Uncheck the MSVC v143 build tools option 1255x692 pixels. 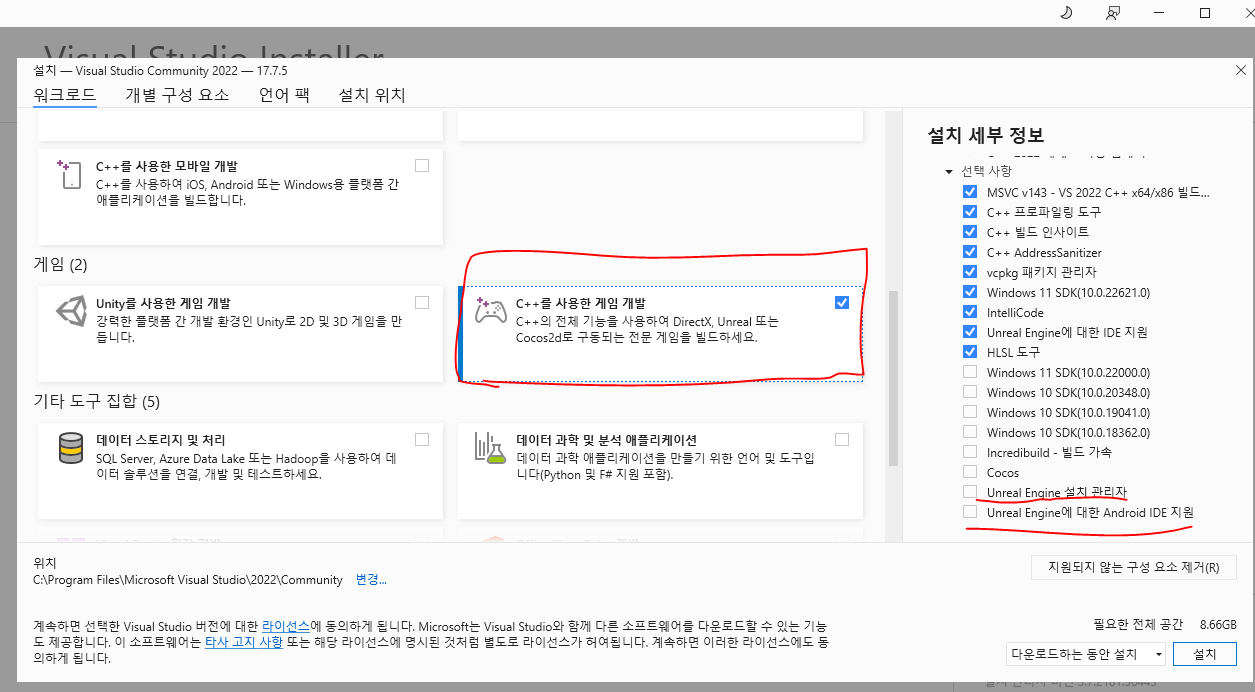[x=969, y=191]
